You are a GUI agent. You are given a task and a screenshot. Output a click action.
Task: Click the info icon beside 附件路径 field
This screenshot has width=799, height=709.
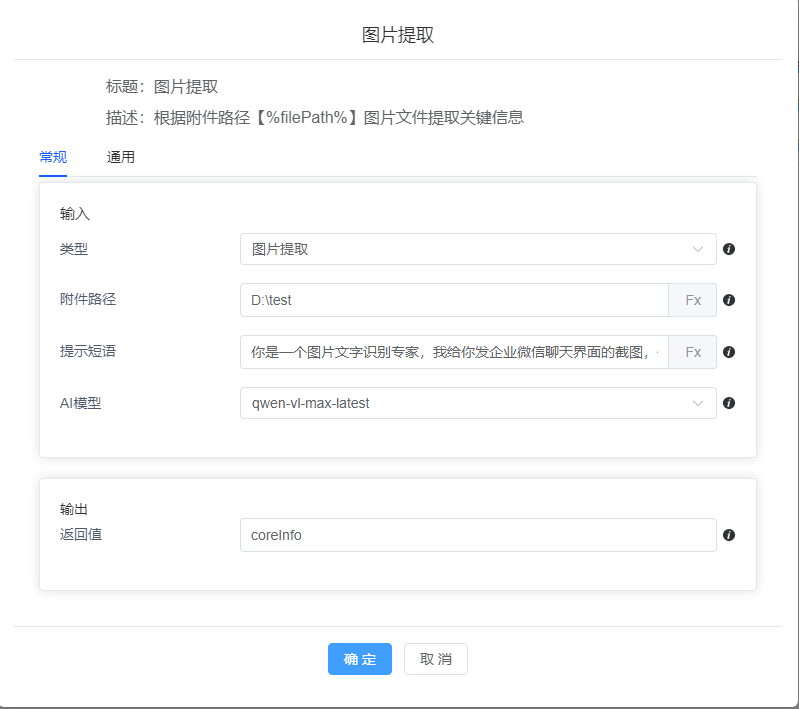coord(729,300)
